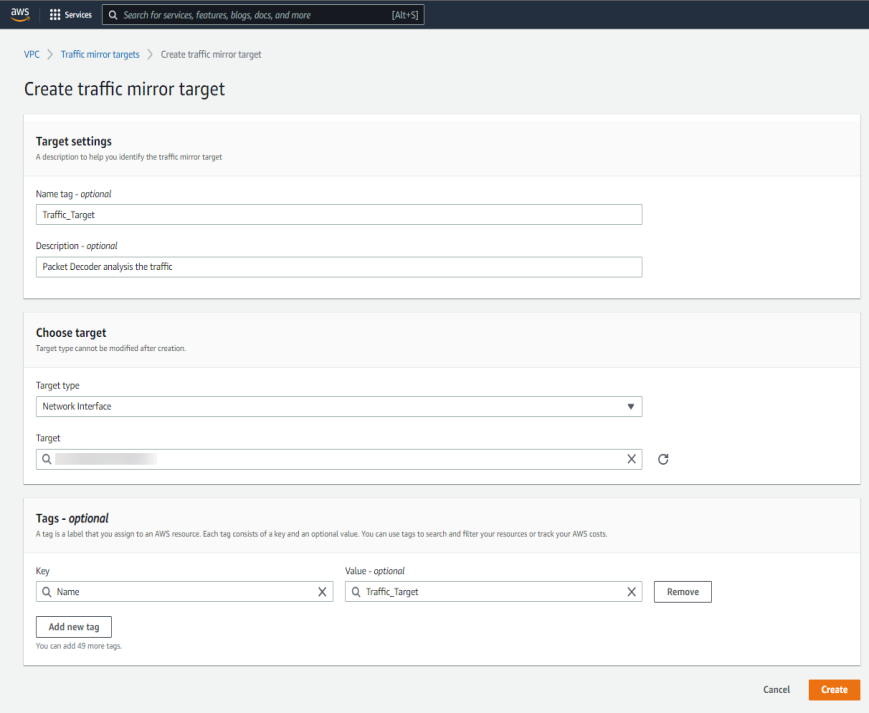Click the AWS logo icon

(21, 15)
